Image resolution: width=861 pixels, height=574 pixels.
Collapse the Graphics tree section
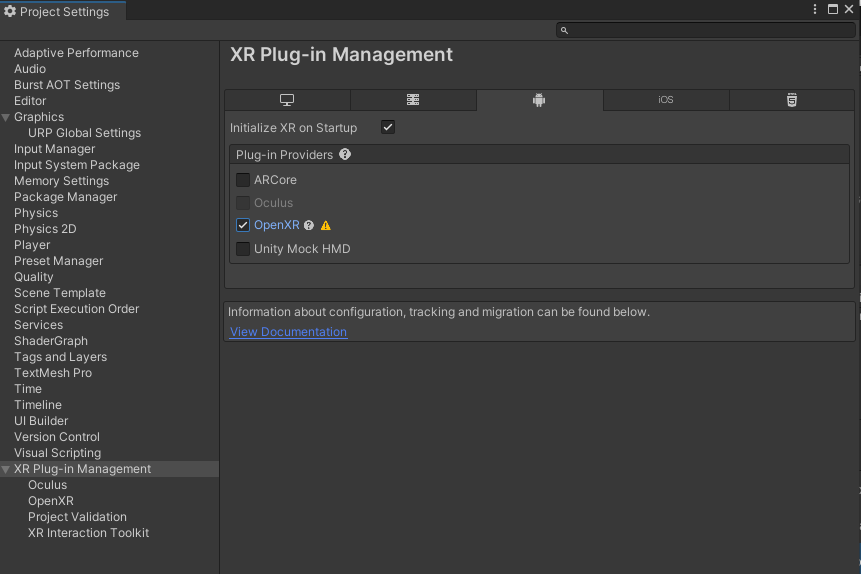coord(5,117)
